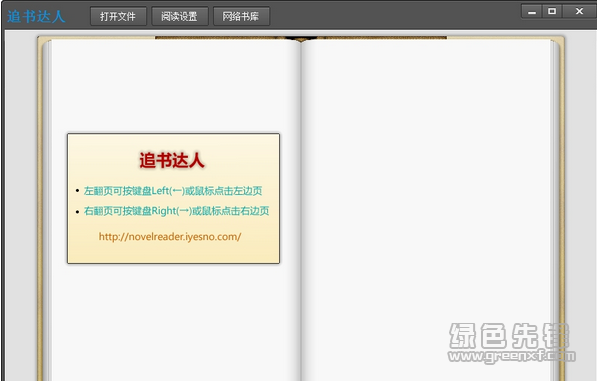Open the novelreader.iyesno.com link

[x=170, y=237]
